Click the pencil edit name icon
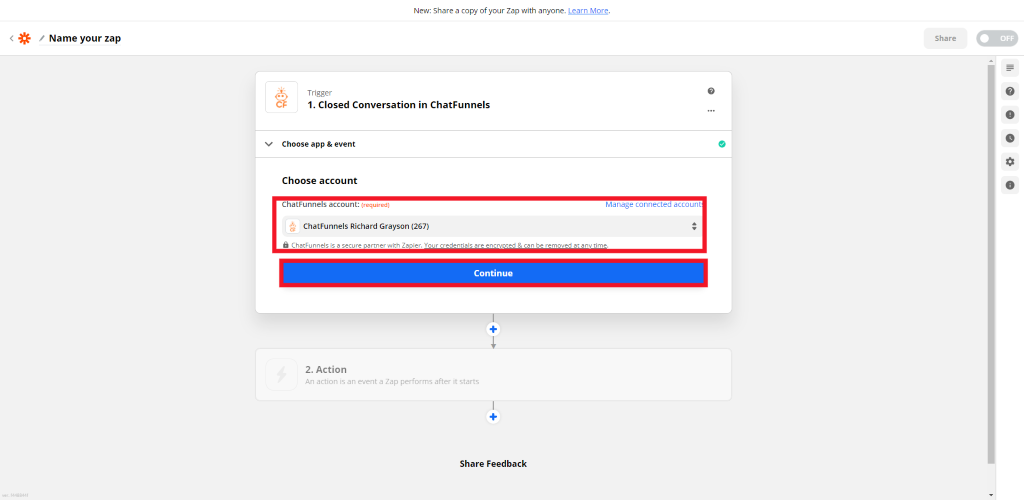Viewport: 1024px width, 500px height. pos(42,39)
